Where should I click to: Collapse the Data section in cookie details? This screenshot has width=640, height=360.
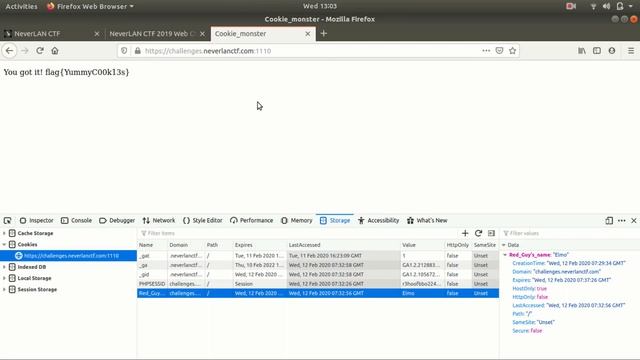[x=504, y=245]
